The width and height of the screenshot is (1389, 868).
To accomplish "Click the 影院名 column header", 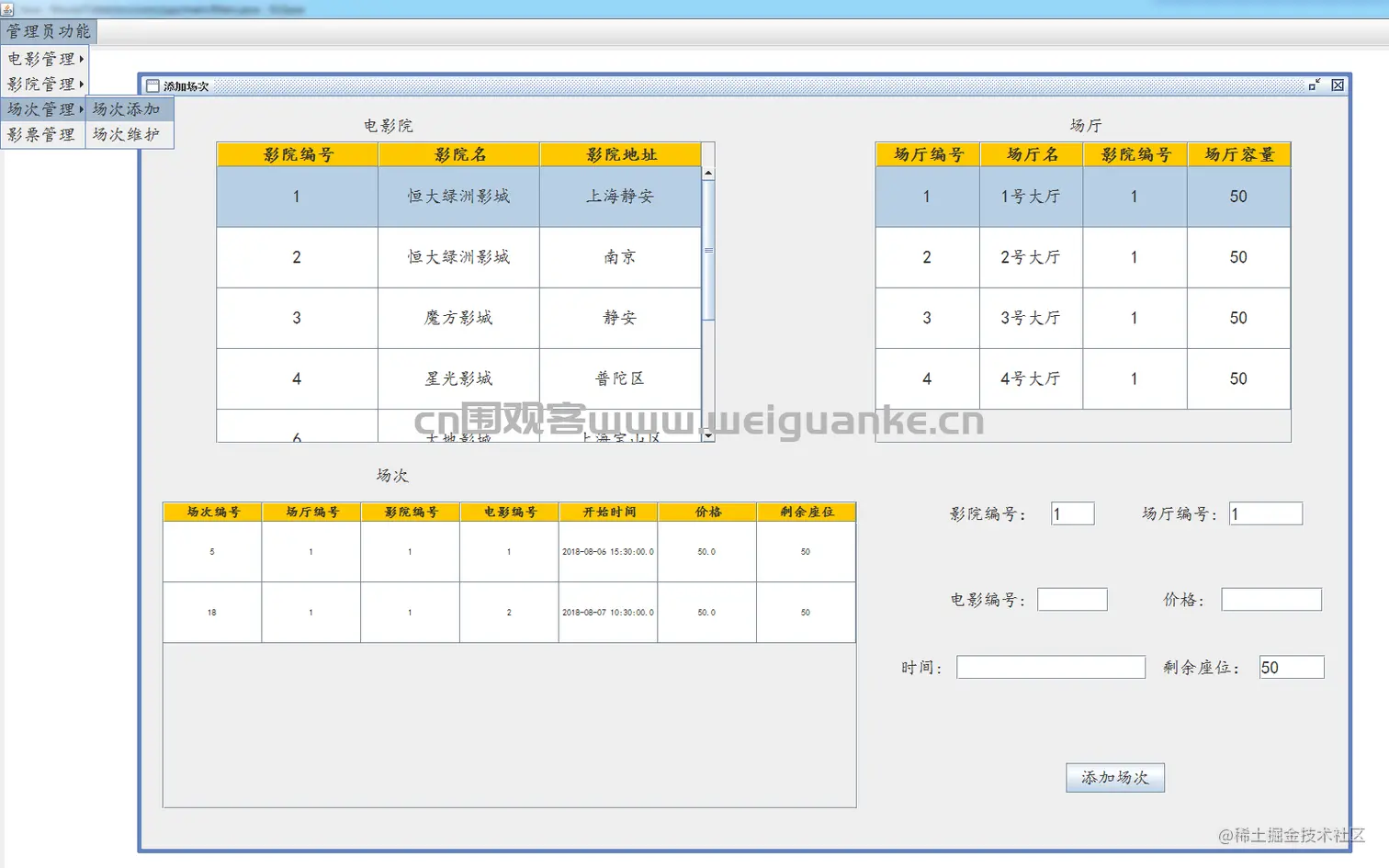I will (459, 154).
